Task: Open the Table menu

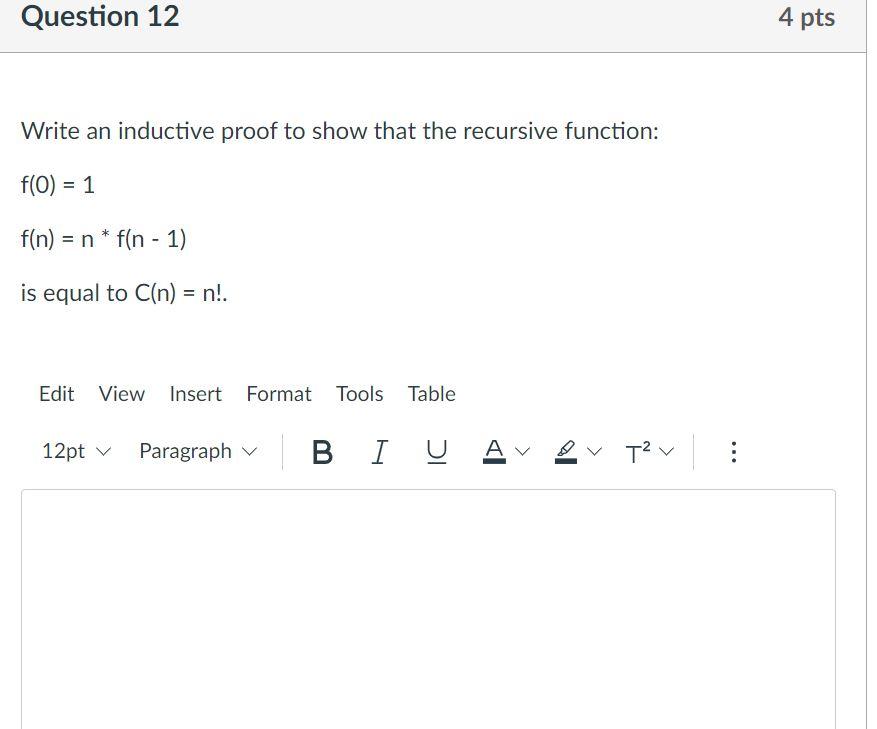Action: pyautogui.click(x=431, y=394)
